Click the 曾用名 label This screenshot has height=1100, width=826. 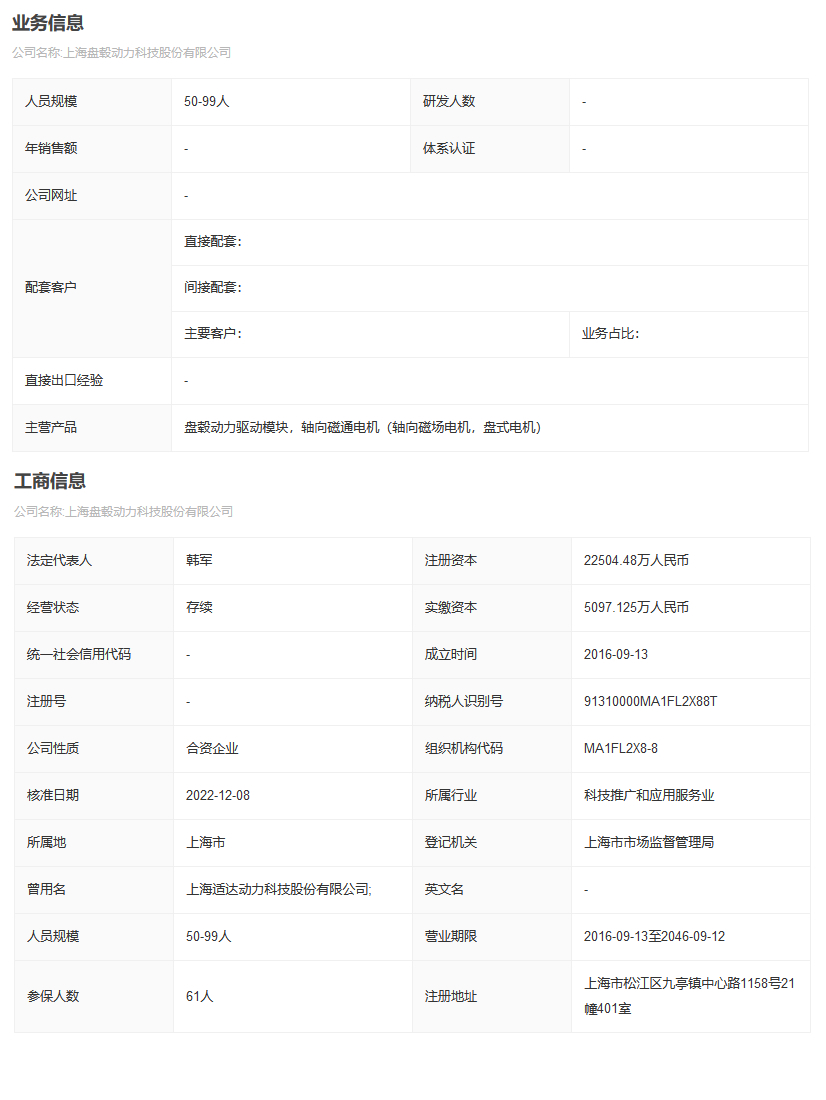(46, 890)
